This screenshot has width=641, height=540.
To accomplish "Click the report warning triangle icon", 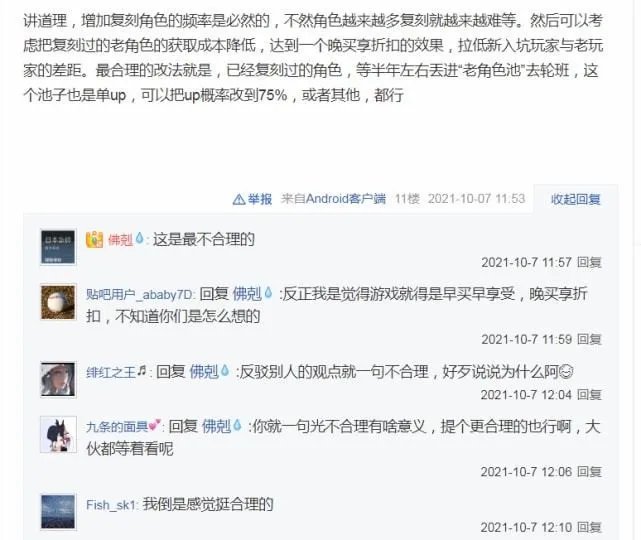I will (239, 199).
